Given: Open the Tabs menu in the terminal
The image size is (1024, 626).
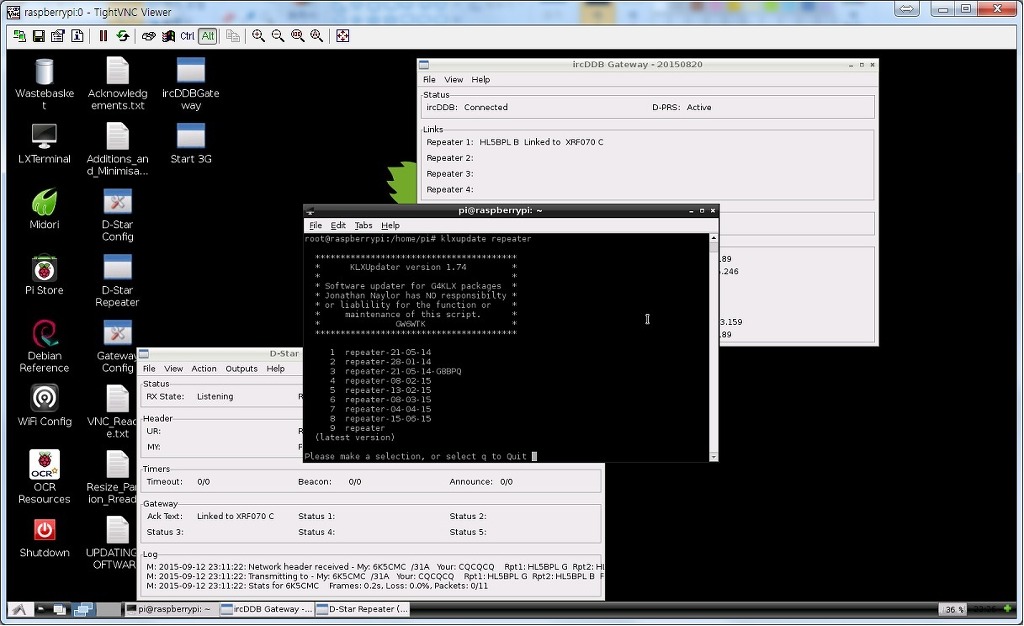Looking at the screenshot, I should 363,226.
